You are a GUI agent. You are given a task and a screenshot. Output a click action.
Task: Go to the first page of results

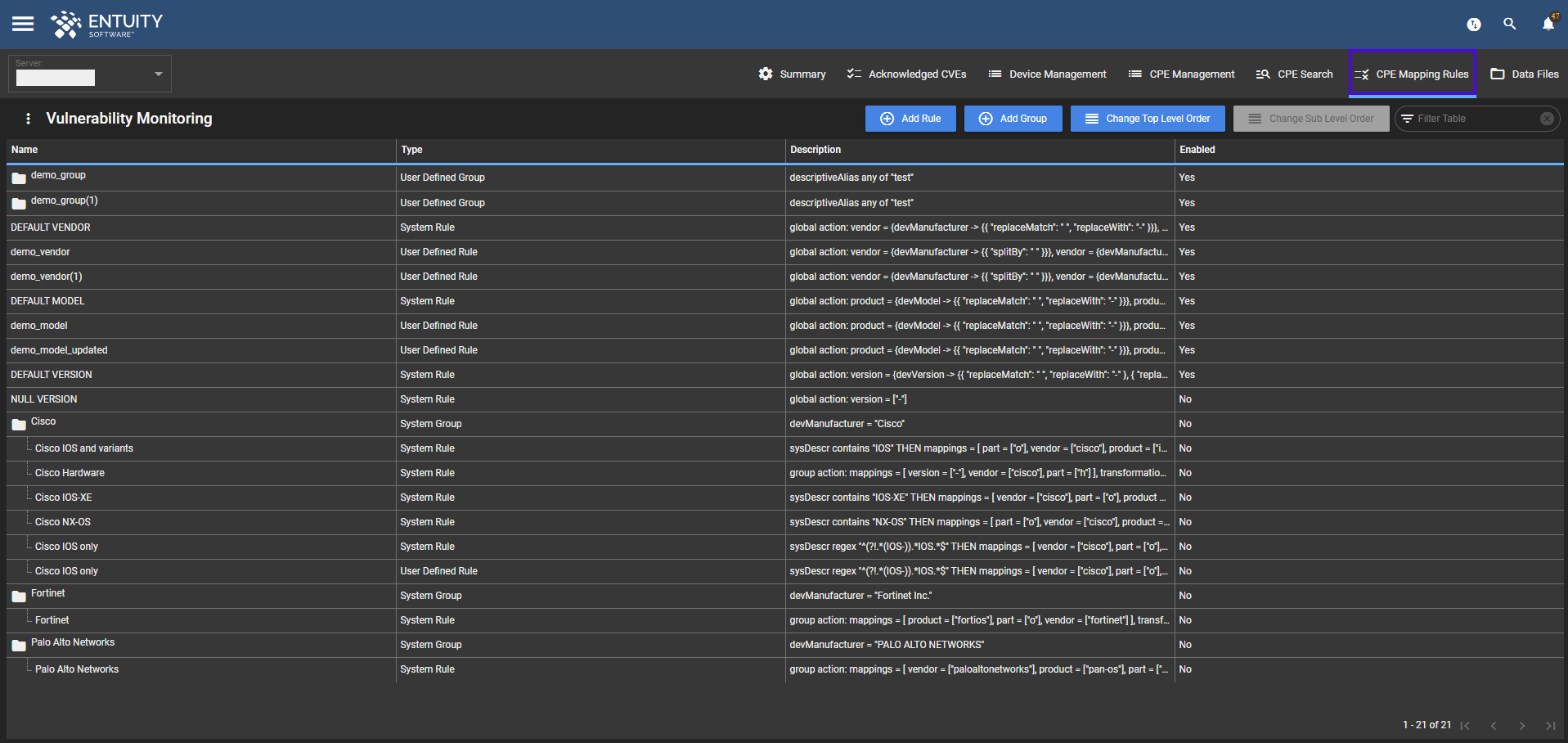point(1466,726)
